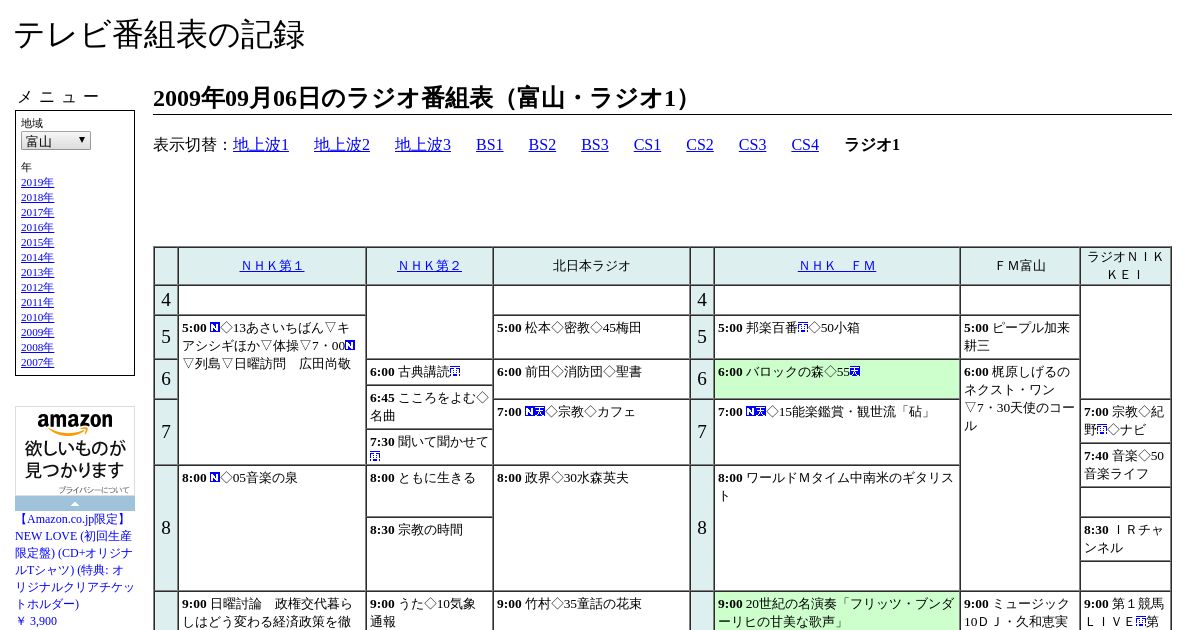Go to the 2009年 archive
This screenshot has height=630, width=1200.
37,332
